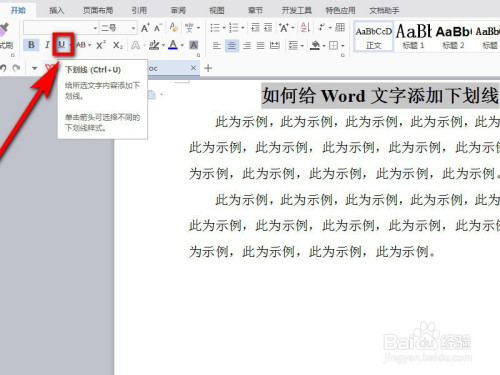Open the bullet list style dropdown arrow

tap(224, 28)
